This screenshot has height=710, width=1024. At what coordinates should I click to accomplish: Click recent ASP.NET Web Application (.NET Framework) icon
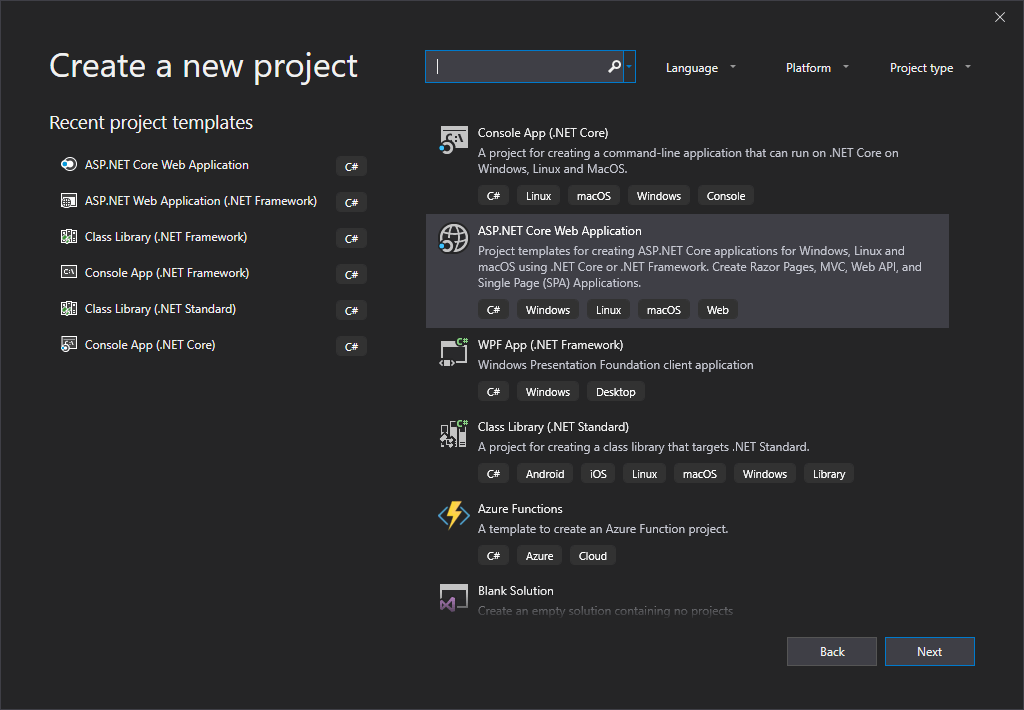click(x=69, y=201)
